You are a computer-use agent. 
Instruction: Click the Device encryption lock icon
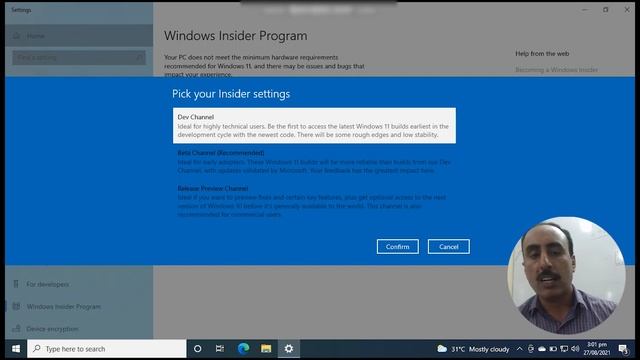[16, 328]
